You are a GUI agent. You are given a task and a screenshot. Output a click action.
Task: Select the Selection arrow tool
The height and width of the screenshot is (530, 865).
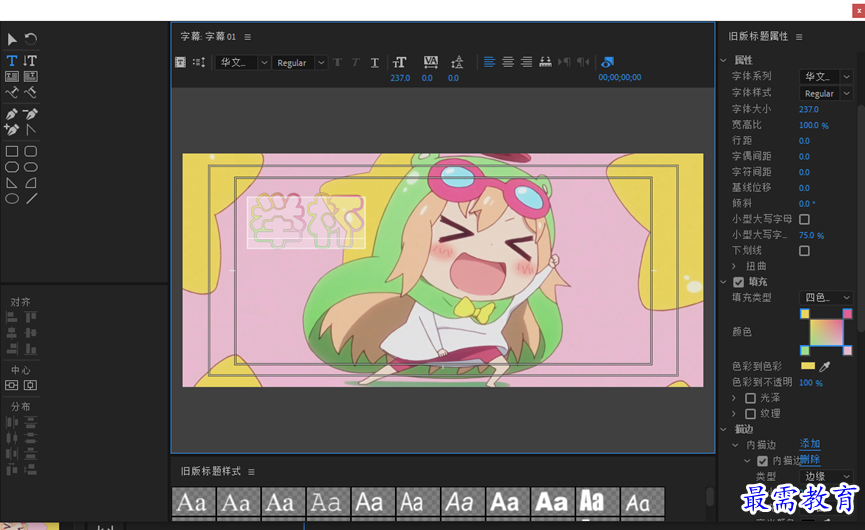(x=12, y=39)
